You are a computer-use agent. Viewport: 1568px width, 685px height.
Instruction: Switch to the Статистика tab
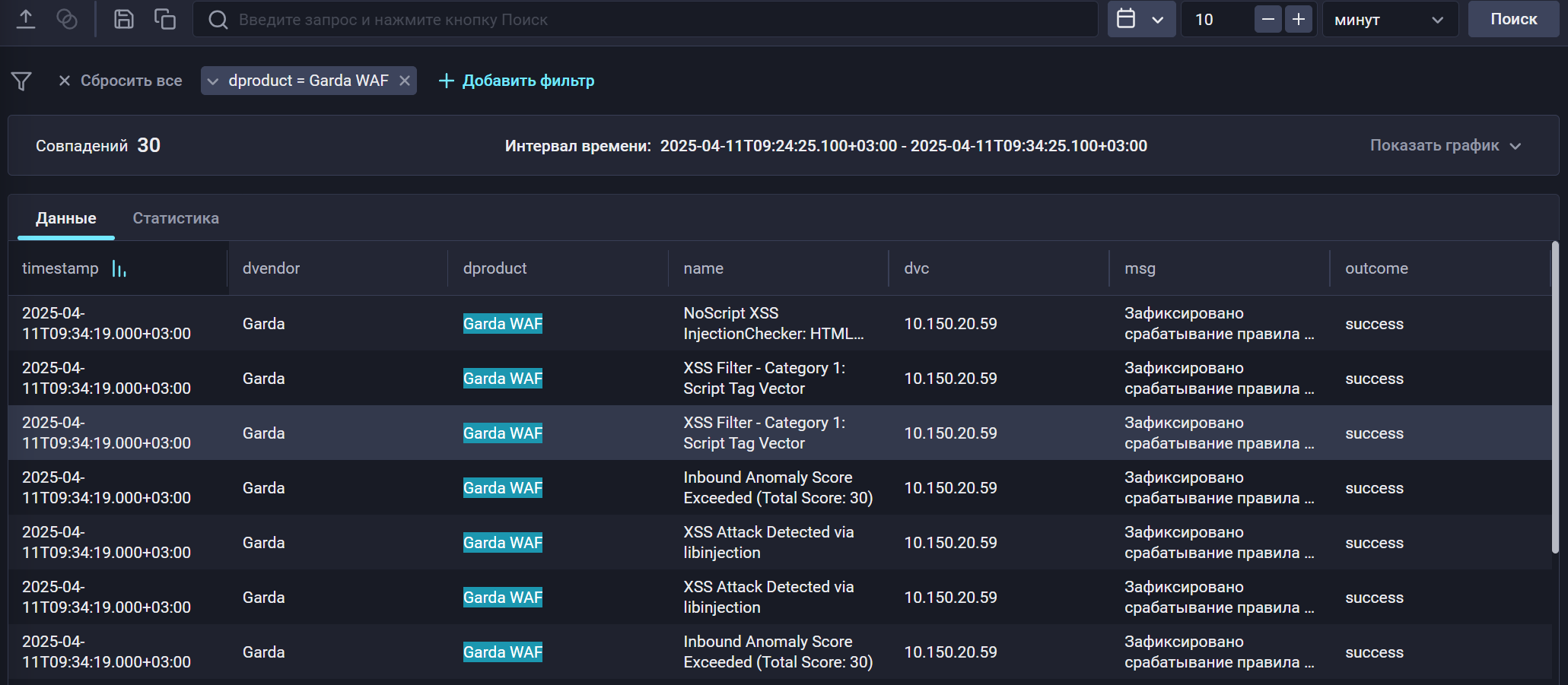176,218
